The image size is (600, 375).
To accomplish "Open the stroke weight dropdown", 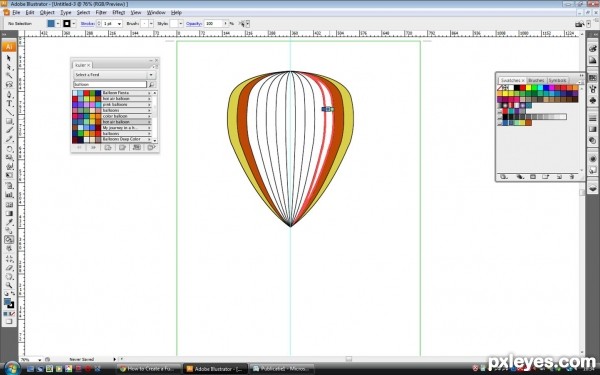I will [119, 24].
